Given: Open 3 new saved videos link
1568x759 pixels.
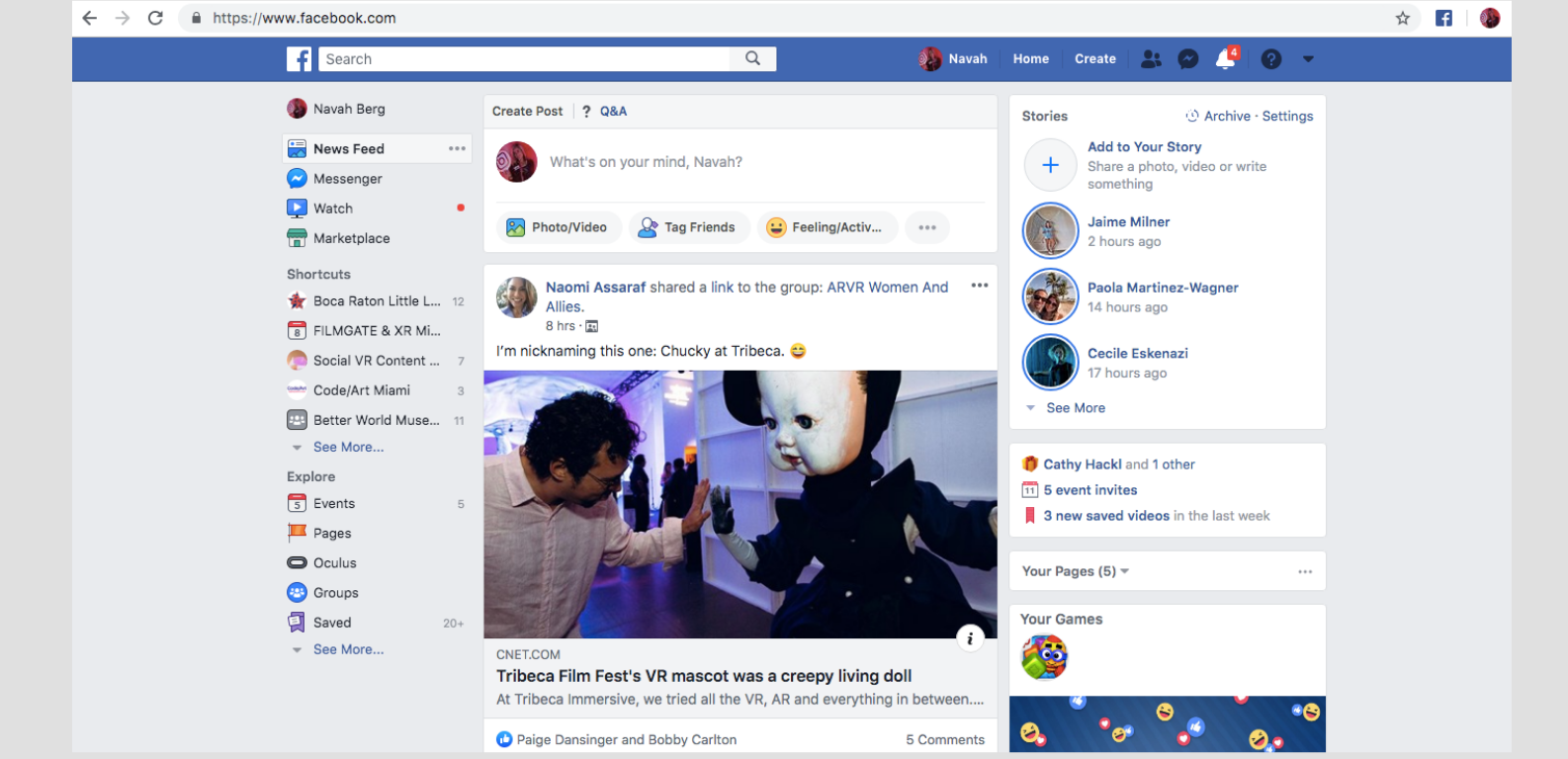Looking at the screenshot, I should (1106, 516).
